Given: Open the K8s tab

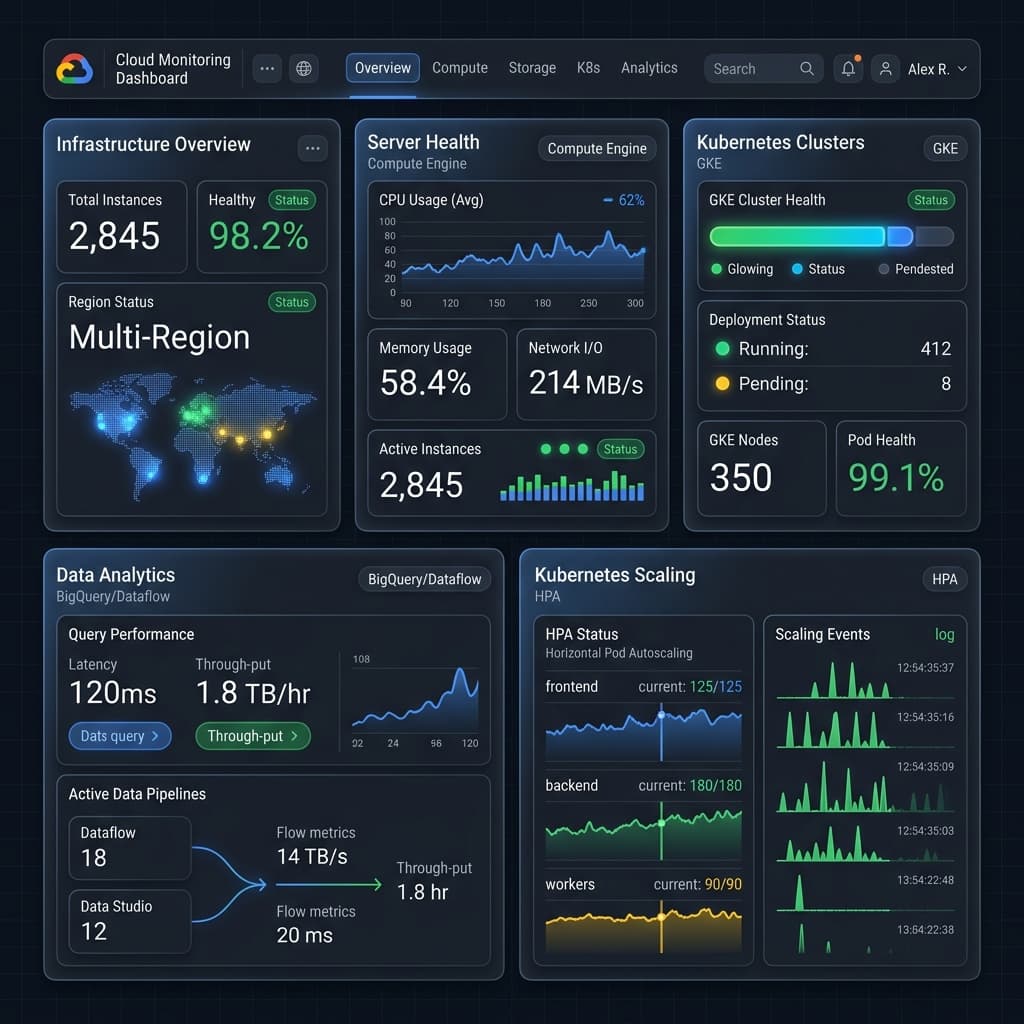Looking at the screenshot, I should (x=588, y=68).
